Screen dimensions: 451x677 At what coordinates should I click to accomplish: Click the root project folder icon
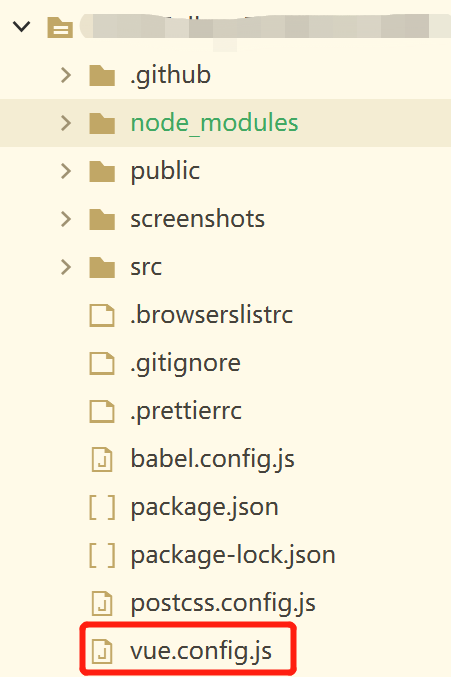coord(60,27)
